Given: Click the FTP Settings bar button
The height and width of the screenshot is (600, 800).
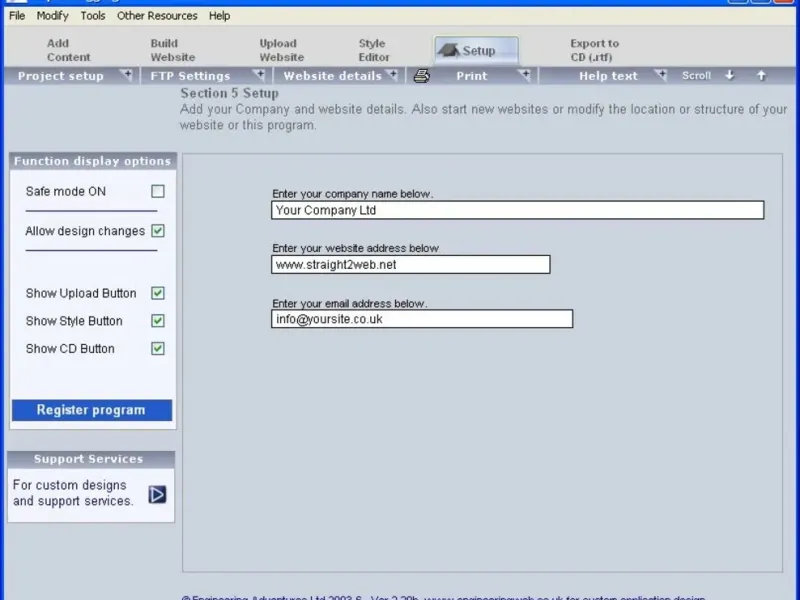Looking at the screenshot, I should pos(190,76).
